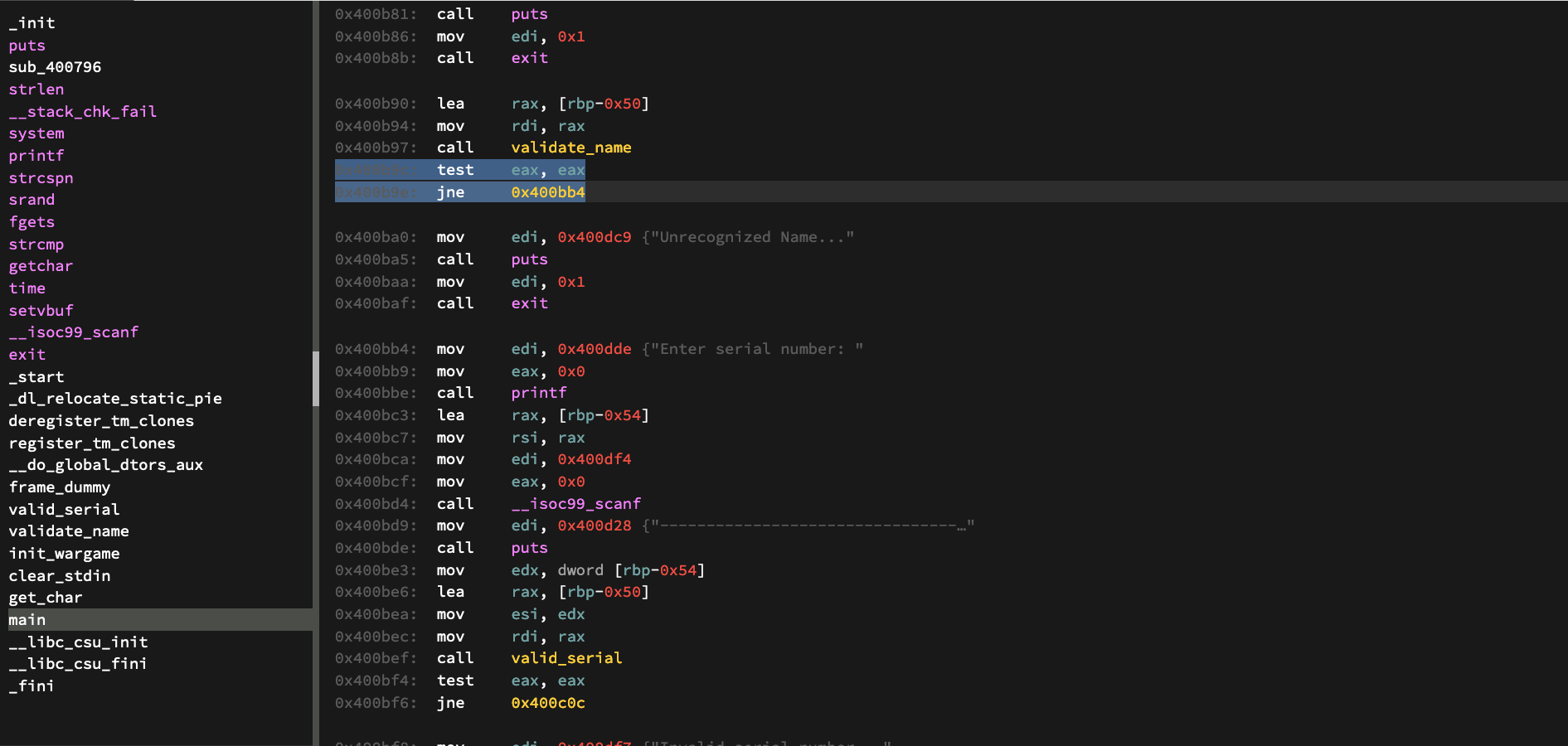Open the init_wargame function

64,554
